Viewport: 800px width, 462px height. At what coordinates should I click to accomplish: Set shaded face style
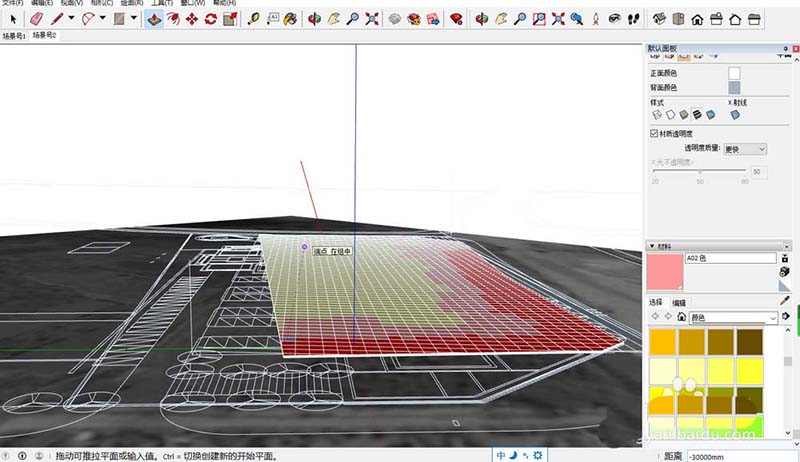click(x=684, y=115)
